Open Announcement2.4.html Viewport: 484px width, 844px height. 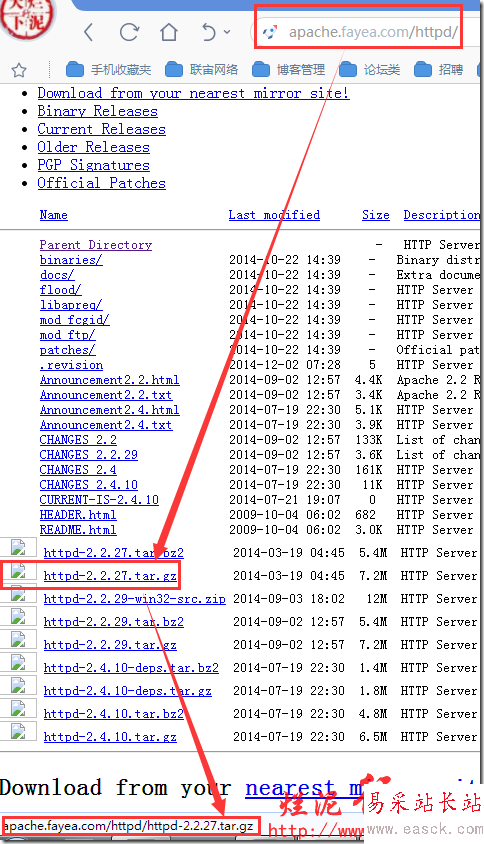coord(109,410)
